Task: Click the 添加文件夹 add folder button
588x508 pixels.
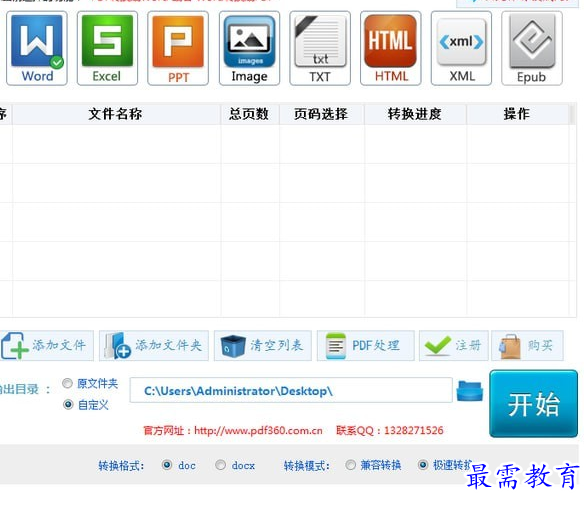Action: click(154, 346)
